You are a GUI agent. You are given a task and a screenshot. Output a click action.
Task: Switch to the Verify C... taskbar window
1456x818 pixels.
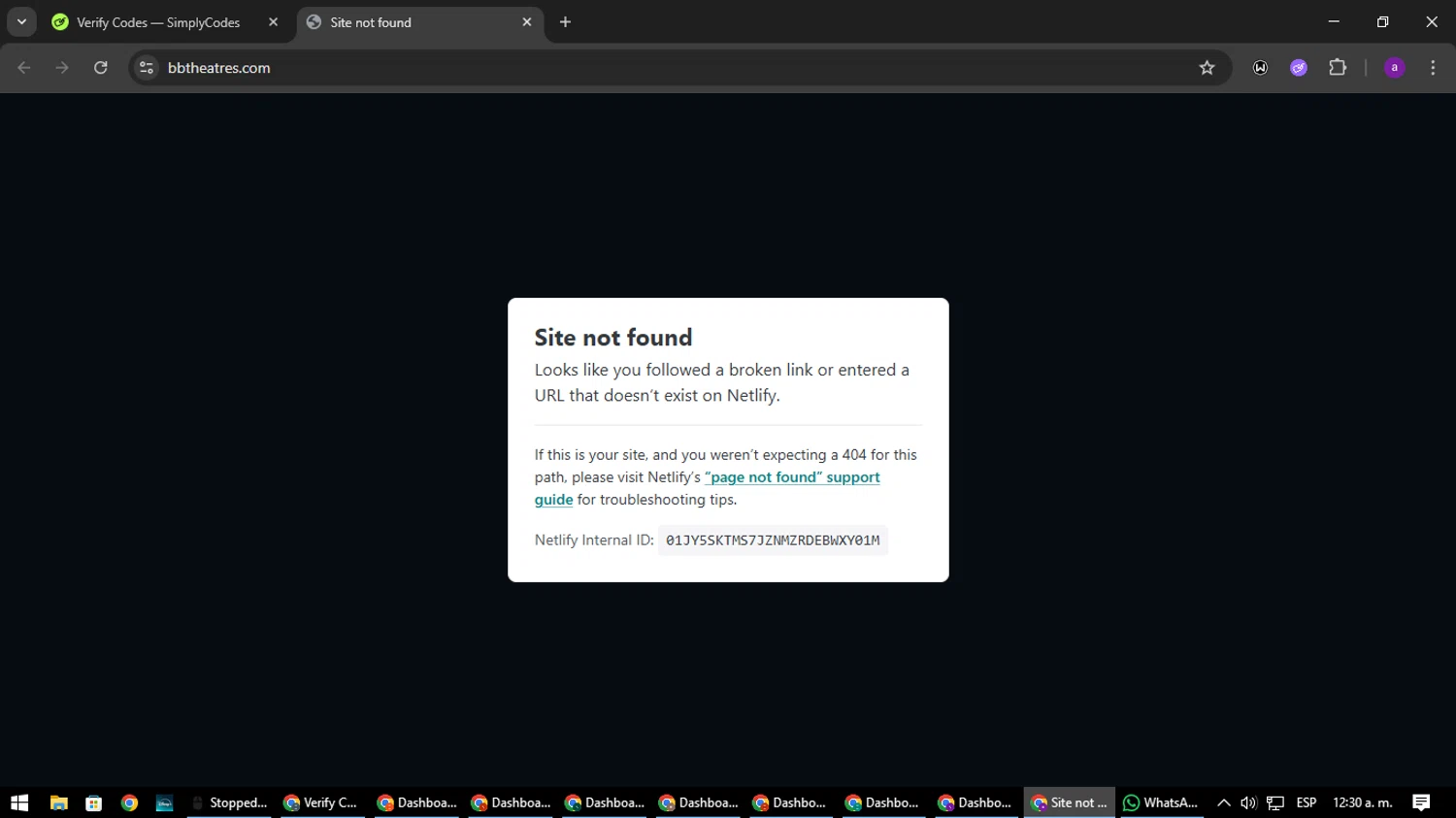[320, 802]
